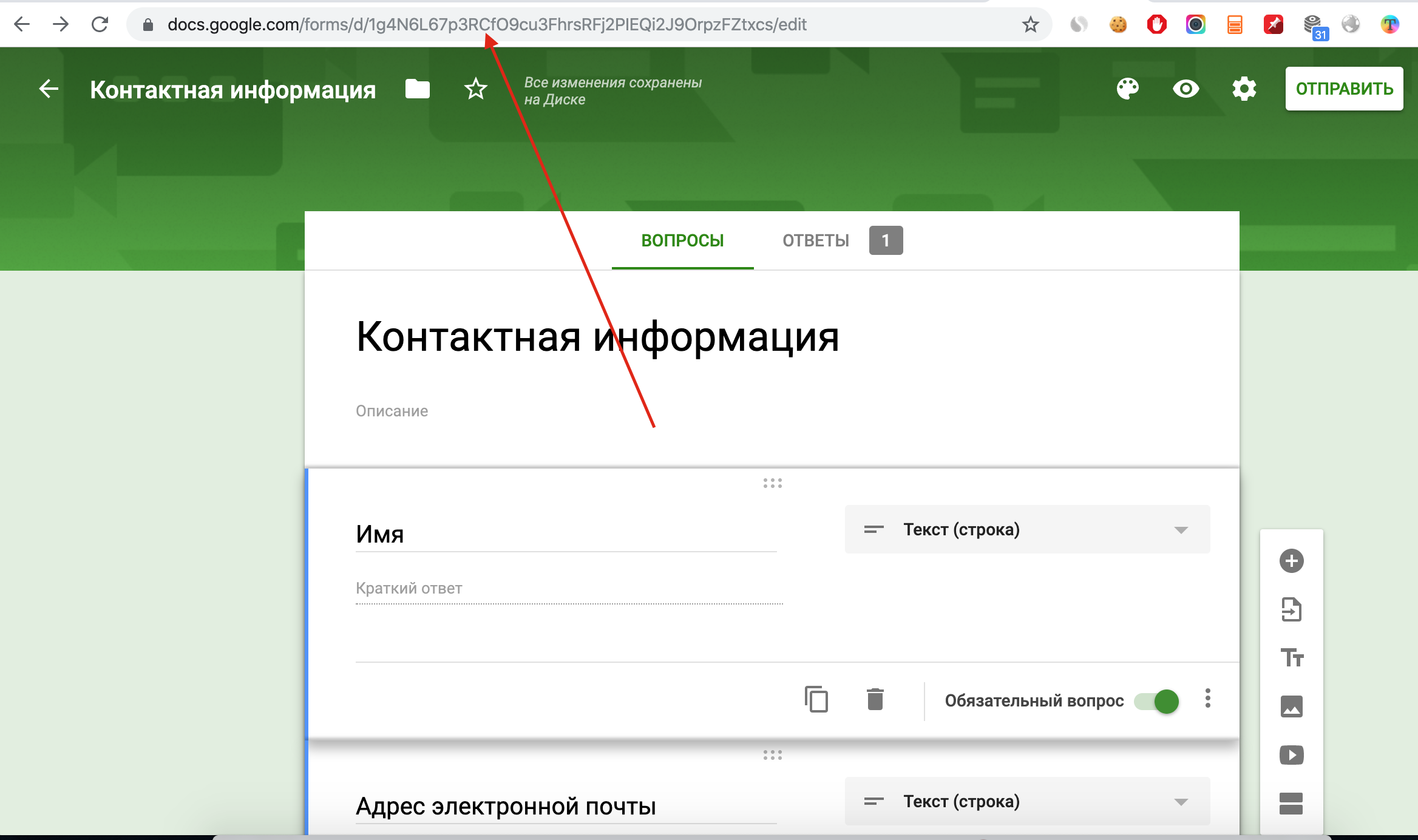Click the lock icon in address bar

tap(148, 25)
